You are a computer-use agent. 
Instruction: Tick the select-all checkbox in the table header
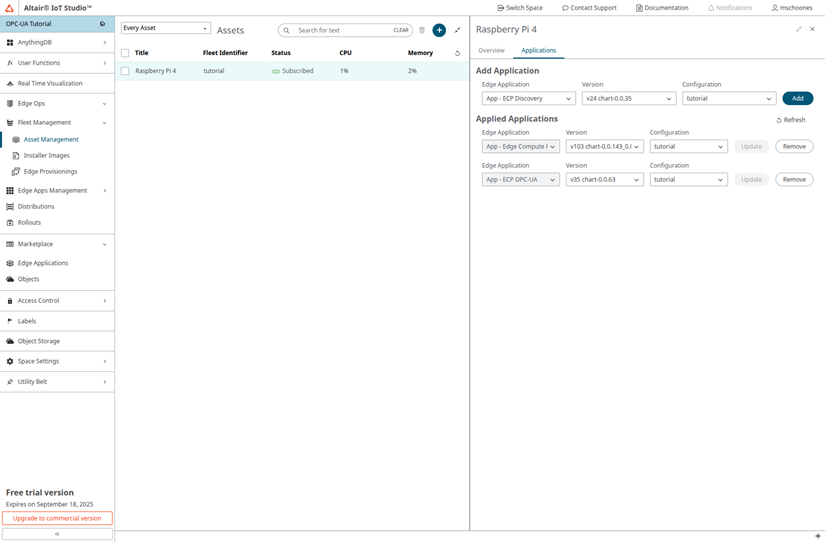(125, 53)
